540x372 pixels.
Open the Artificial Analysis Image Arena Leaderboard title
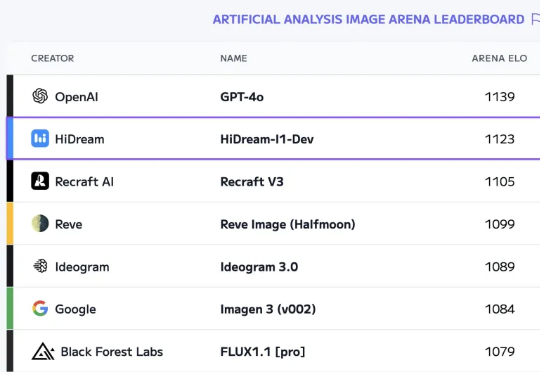tap(368, 19)
